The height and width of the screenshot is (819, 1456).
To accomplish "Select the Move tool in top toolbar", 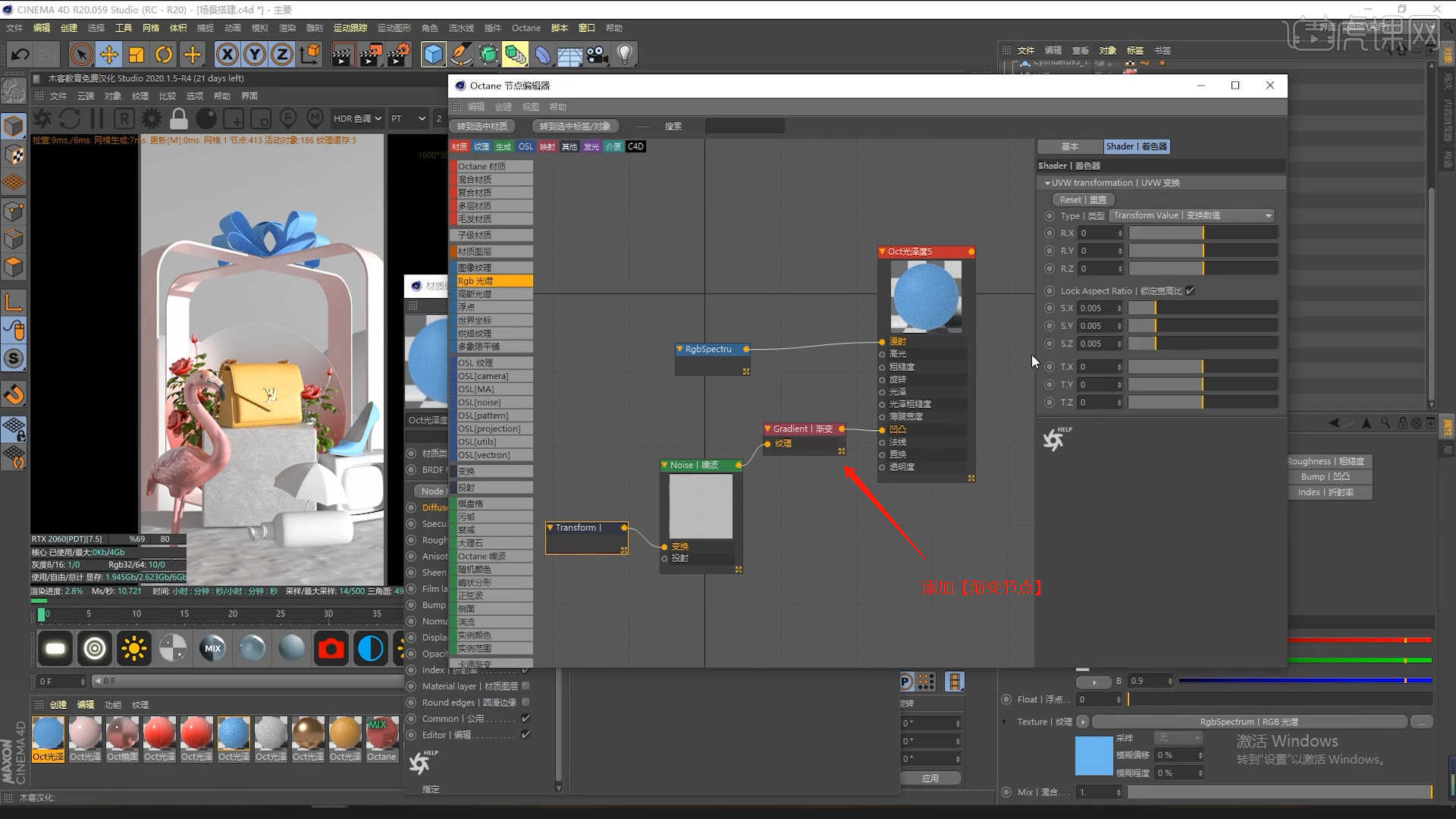I will 109,55.
